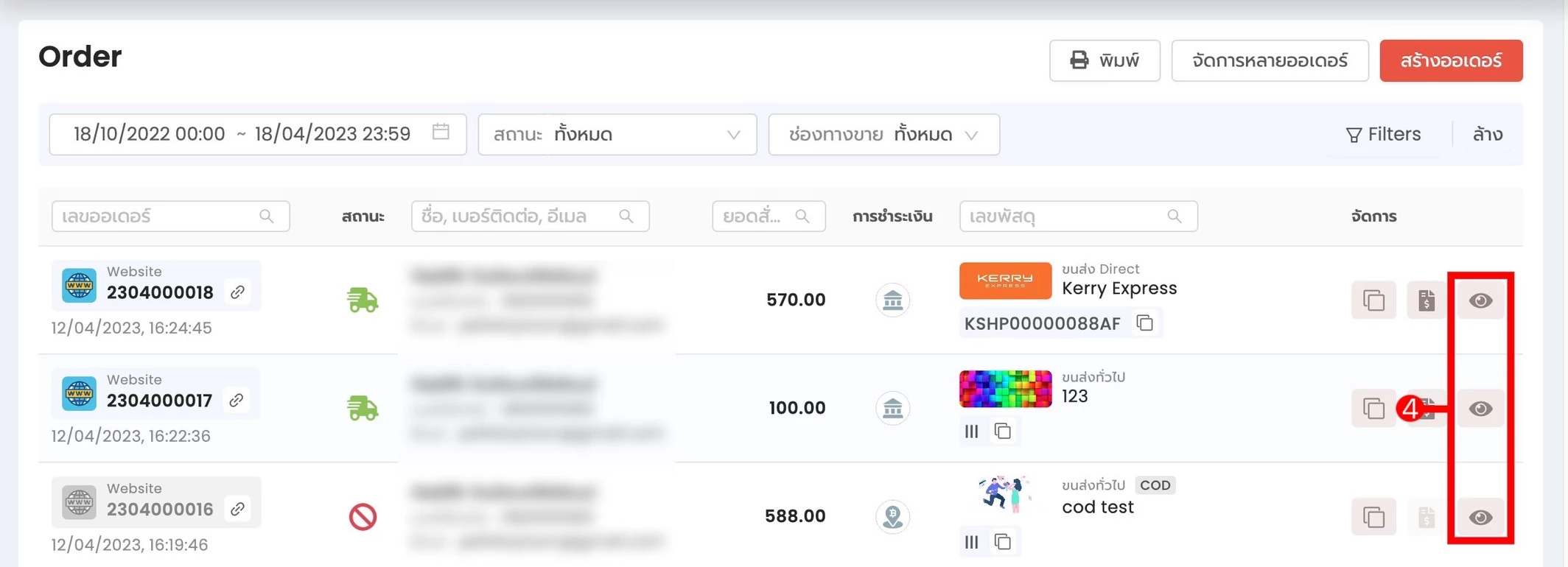View details of order 2304000016 with eye icon
The width and height of the screenshot is (1568, 567).
pyautogui.click(x=1480, y=517)
